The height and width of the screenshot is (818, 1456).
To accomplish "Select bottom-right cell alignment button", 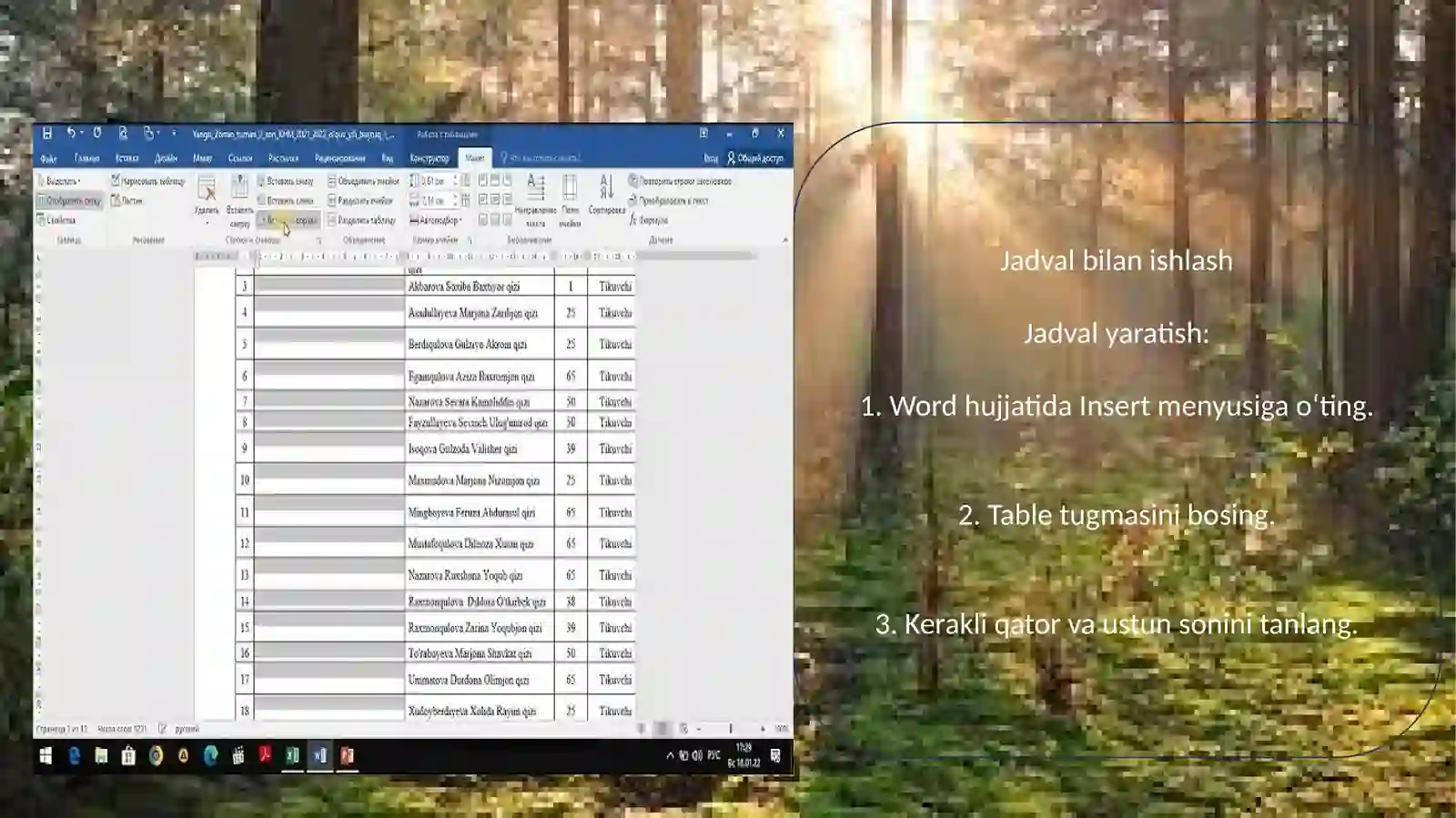I will [x=507, y=219].
